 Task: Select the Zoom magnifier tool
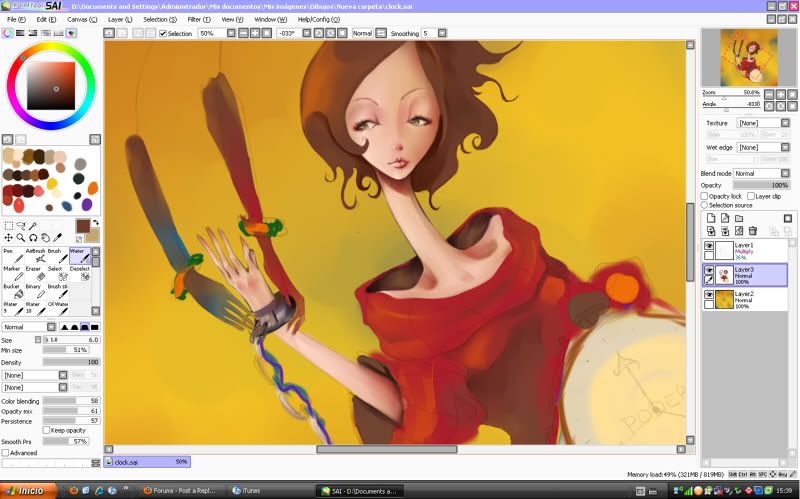tap(21, 238)
